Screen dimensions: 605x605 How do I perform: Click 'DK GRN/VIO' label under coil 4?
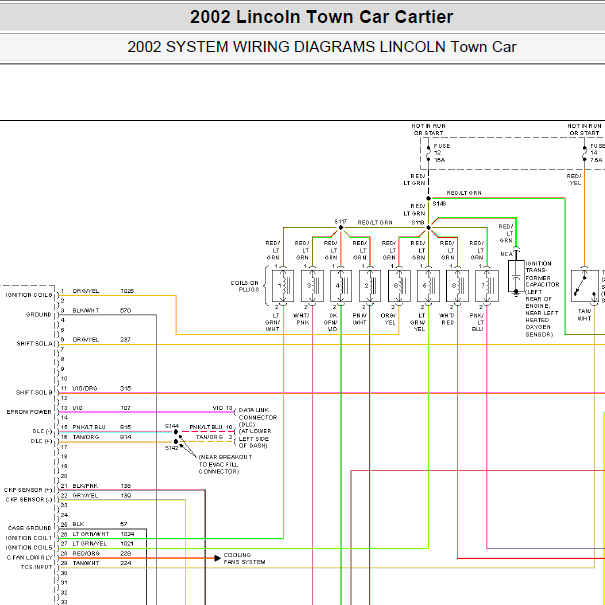coord(331,322)
